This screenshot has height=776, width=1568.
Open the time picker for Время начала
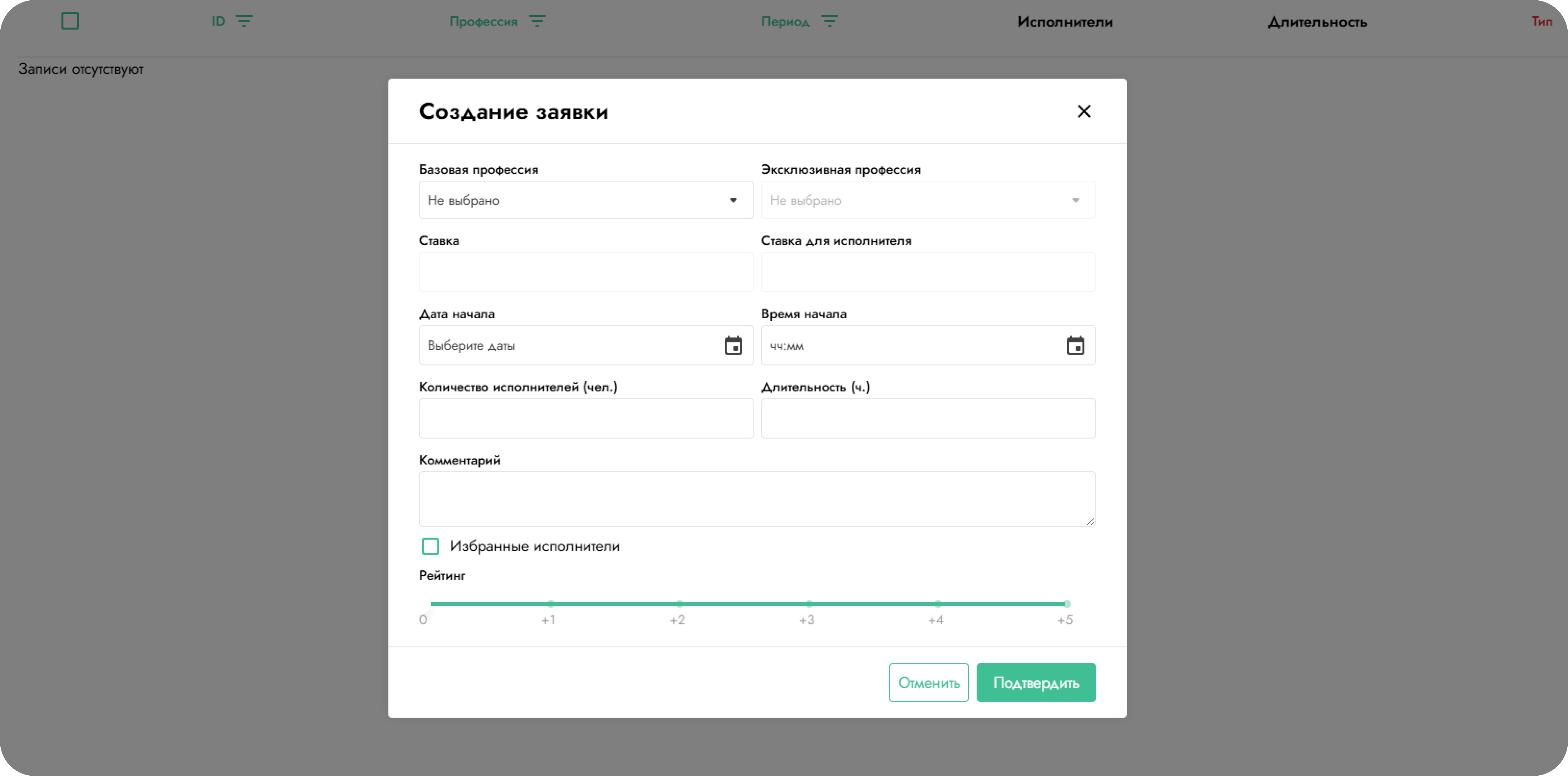click(x=1076, y=345)
